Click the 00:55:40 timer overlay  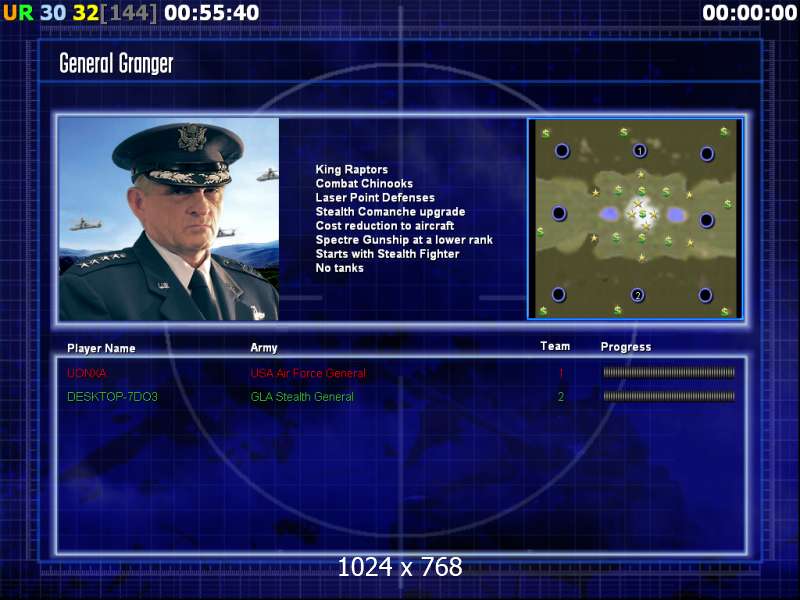tap(212, 13)
